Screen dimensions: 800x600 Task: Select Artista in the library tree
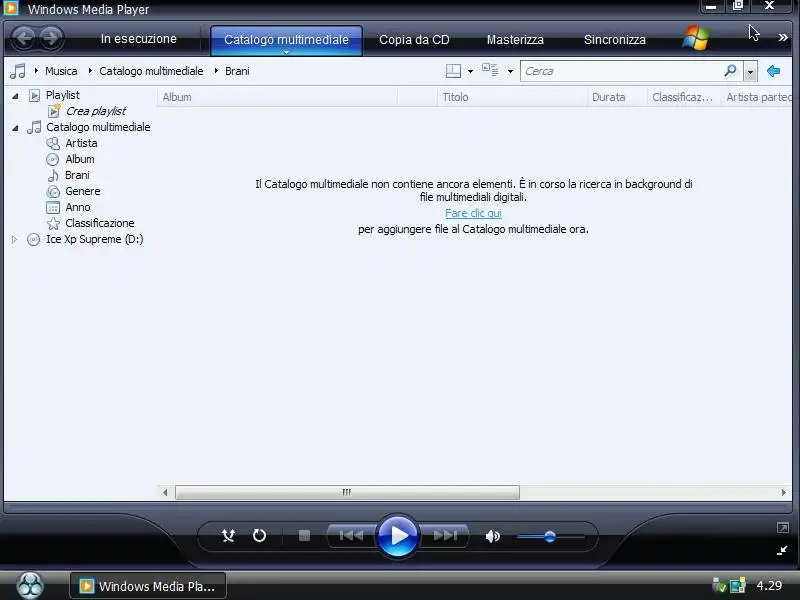[81, 143]
